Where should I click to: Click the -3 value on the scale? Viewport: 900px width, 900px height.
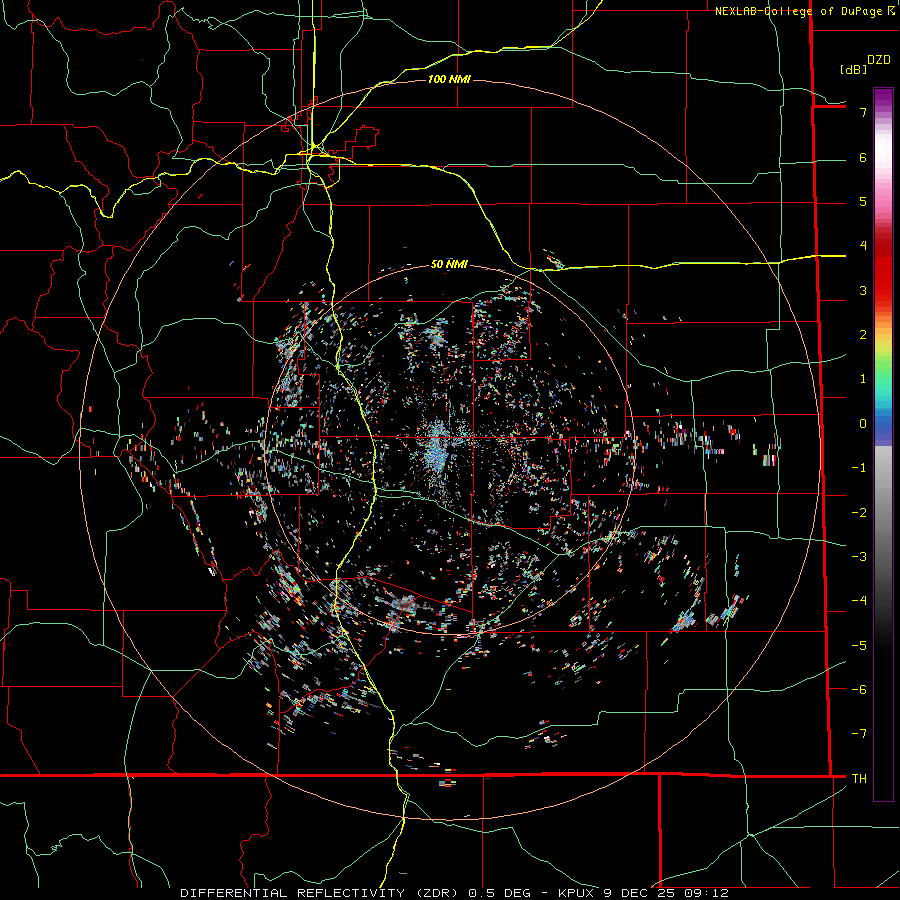click(x=859, y=557)
